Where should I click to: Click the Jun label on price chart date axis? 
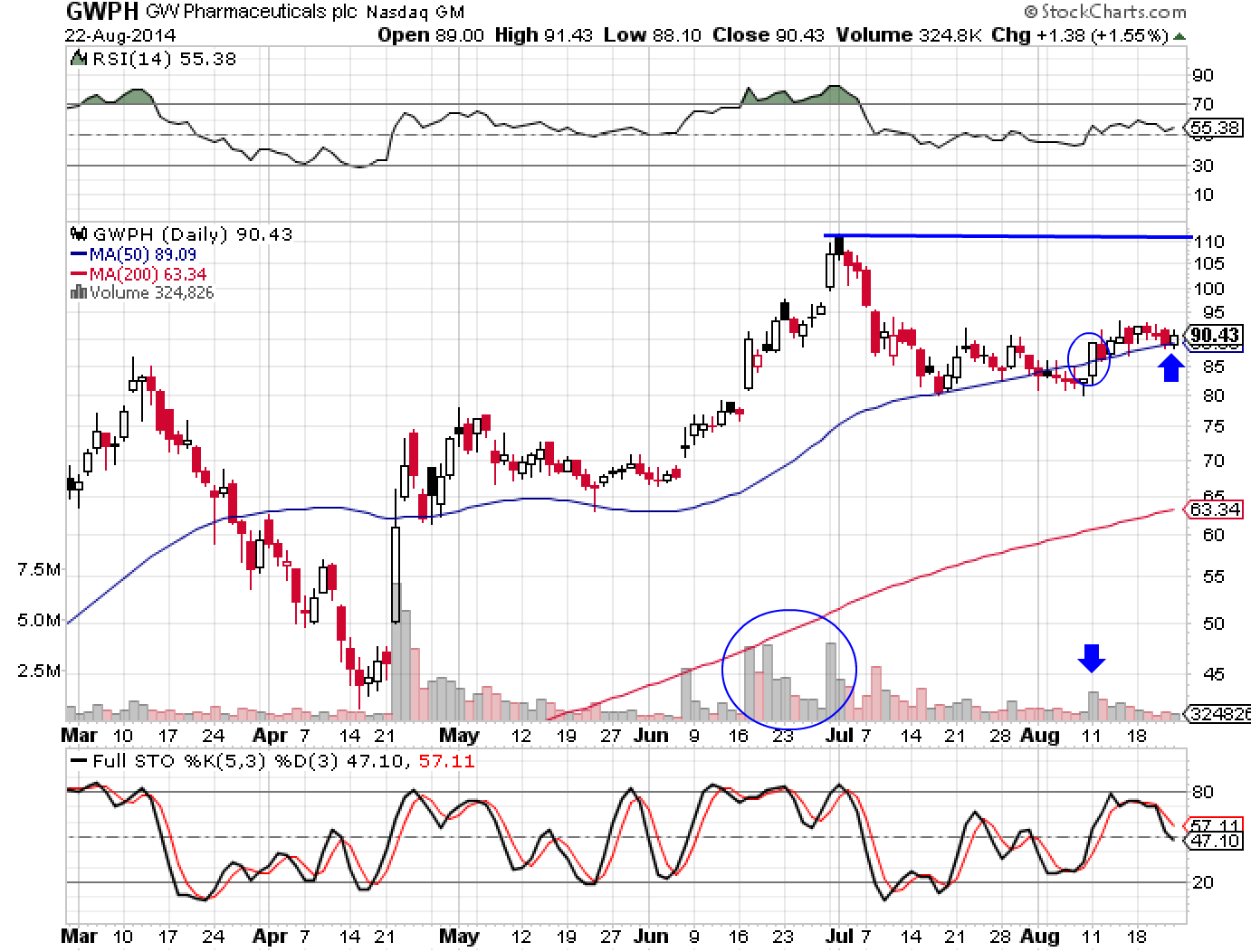click(x=652, y=735)
